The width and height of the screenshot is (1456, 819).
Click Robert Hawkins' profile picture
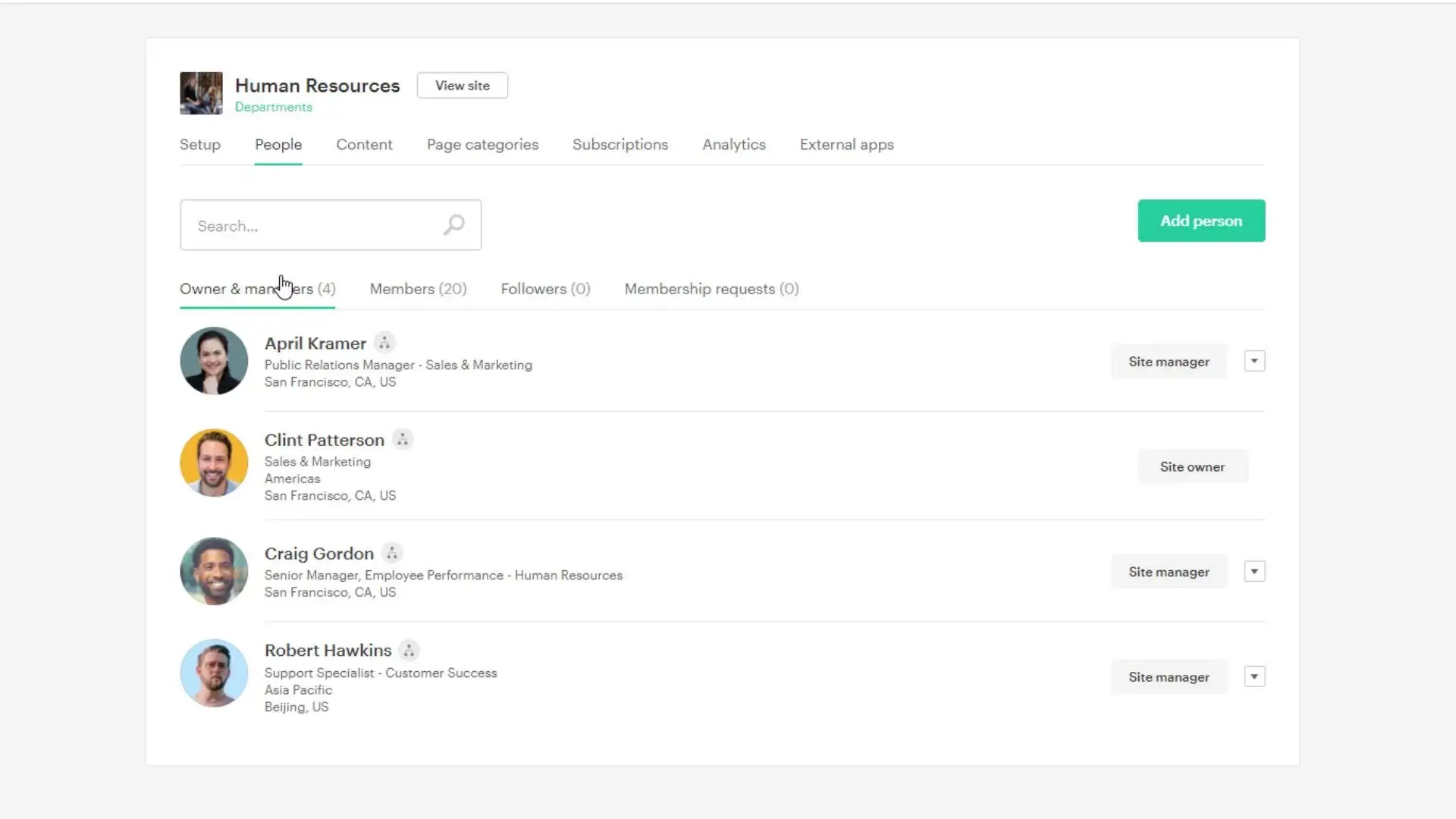click(214, 673)
